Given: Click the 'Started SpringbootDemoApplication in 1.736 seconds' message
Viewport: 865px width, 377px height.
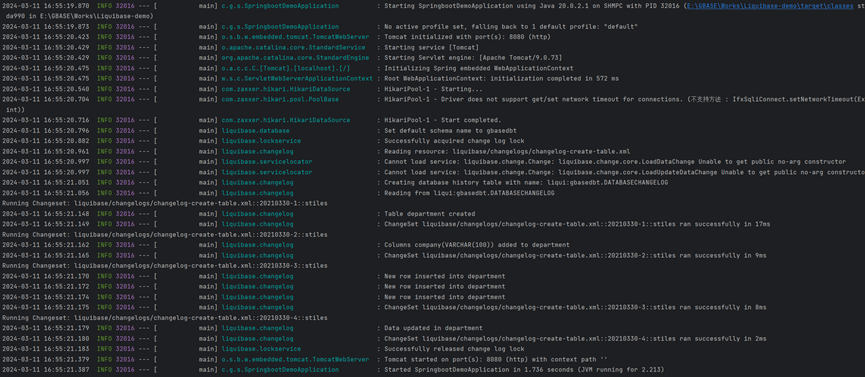Looking at the screenshot, I should (524, 369).
